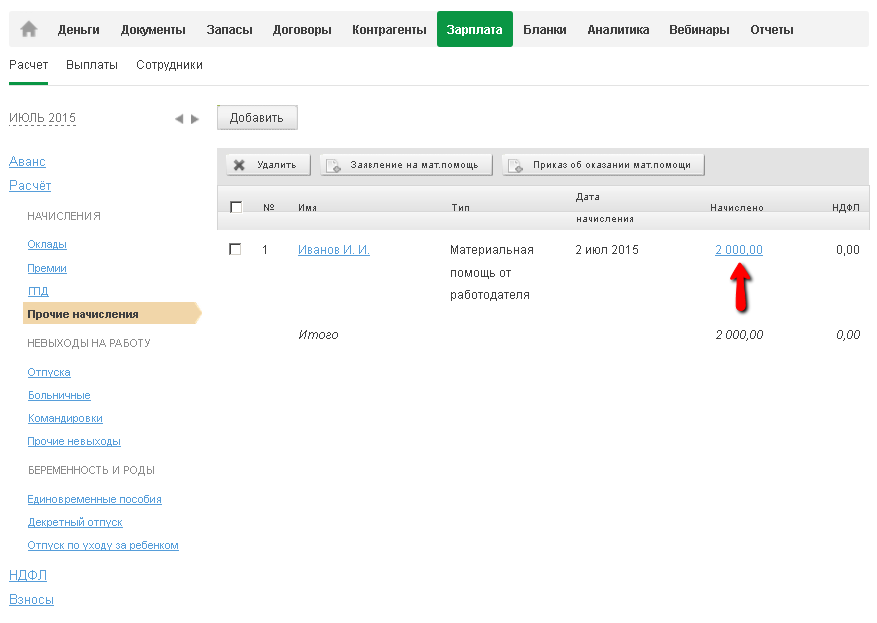Switch to the Выплаты subtab
The height and width of the screenshot is (623, 877).
click(x=92, y=65)
